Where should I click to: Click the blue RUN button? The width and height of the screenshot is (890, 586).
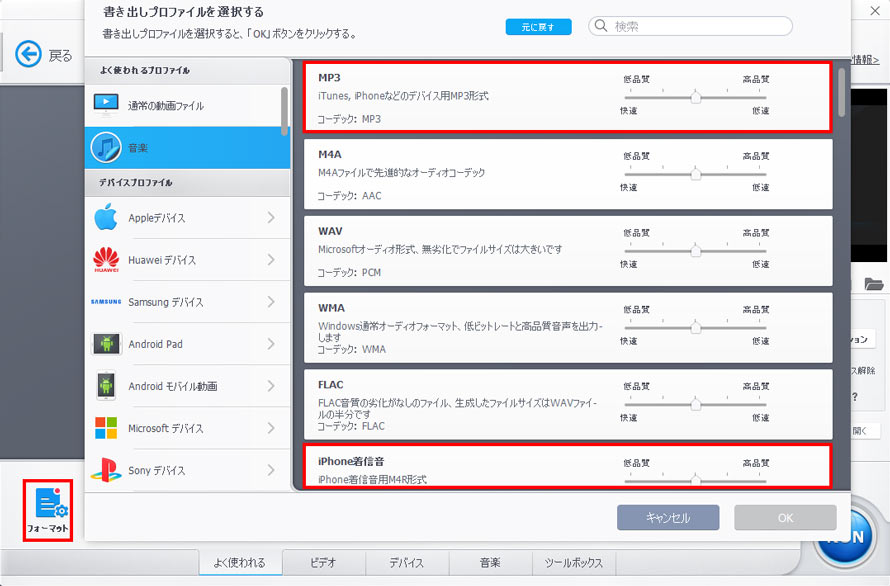pyautogui.click(x=846, y=537)
